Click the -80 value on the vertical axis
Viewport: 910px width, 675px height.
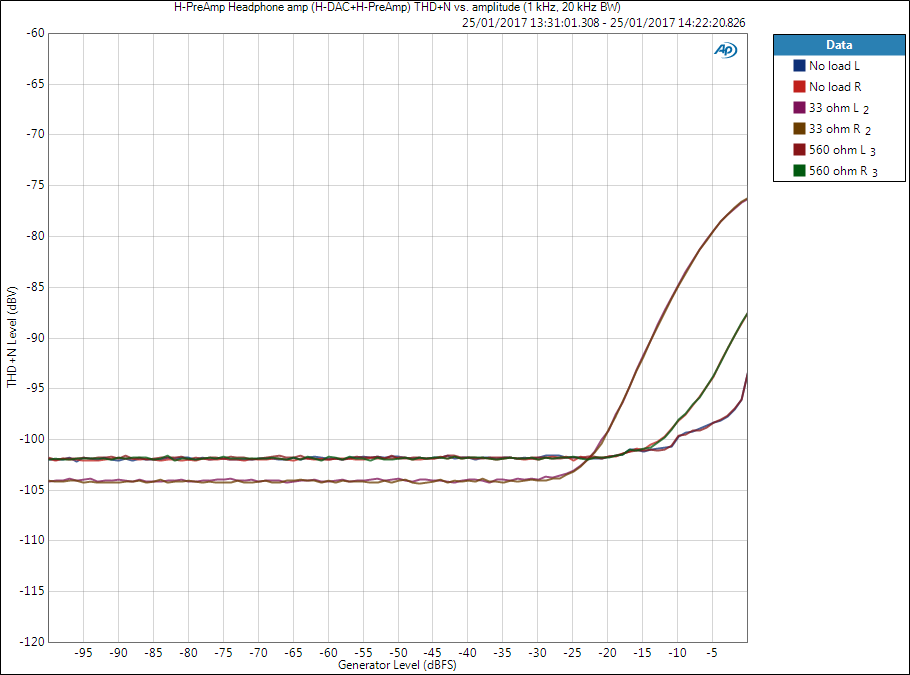[35, 236]
